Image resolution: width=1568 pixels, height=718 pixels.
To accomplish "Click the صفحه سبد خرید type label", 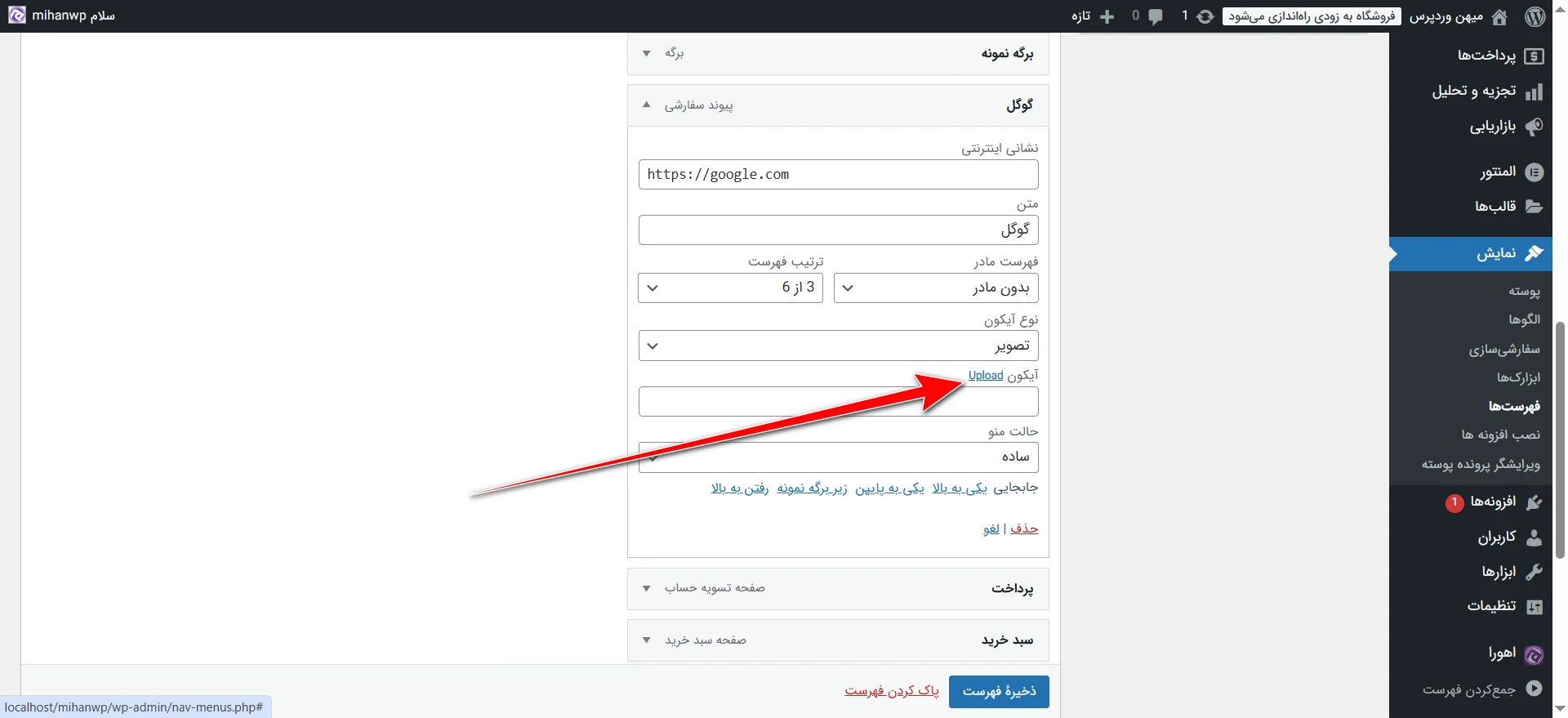I will point(706,640).
